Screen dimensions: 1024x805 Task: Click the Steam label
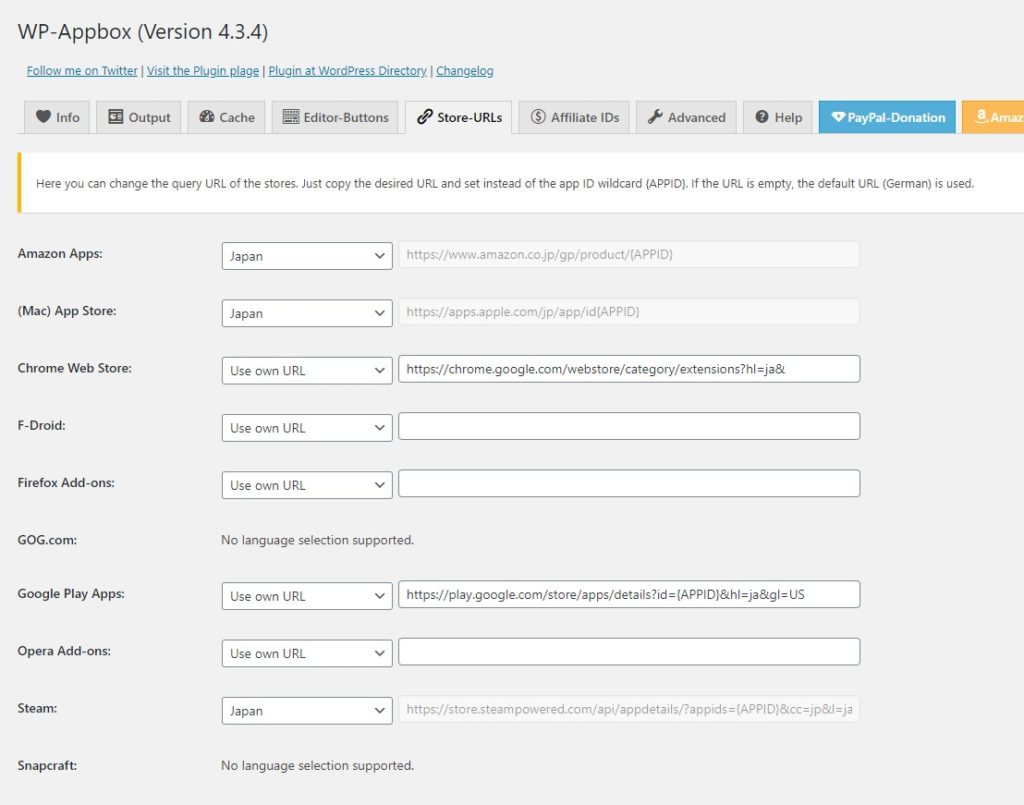point(37,708)
